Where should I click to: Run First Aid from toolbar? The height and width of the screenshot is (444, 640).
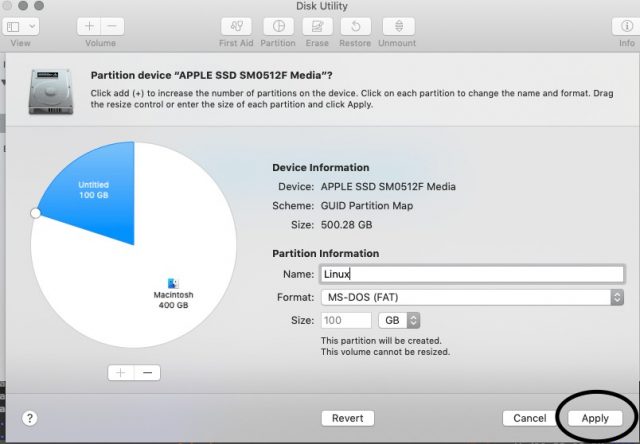pyautogui.click(x=236, y=27)
